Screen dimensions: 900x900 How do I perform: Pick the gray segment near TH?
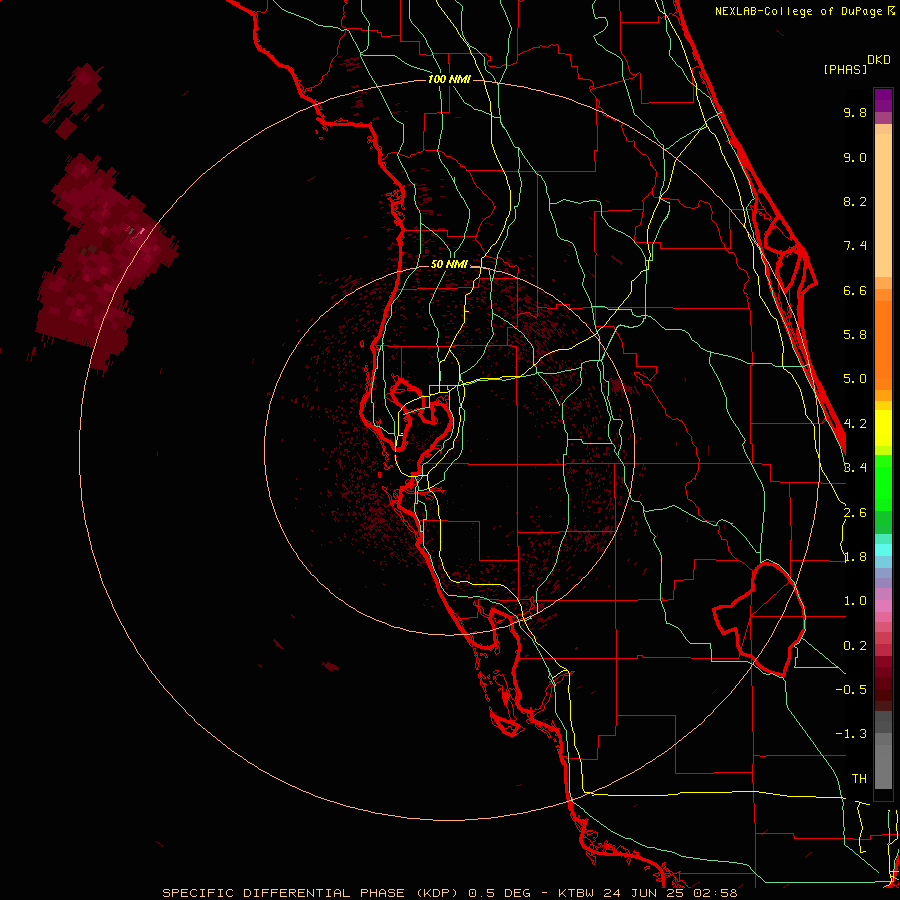(883, 766)
